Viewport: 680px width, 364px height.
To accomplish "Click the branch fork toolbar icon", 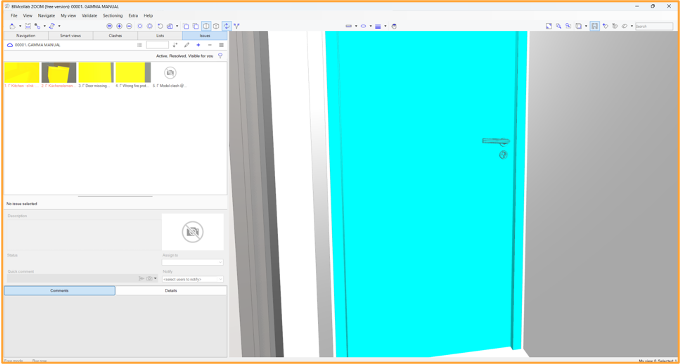I will coord(237,26).
